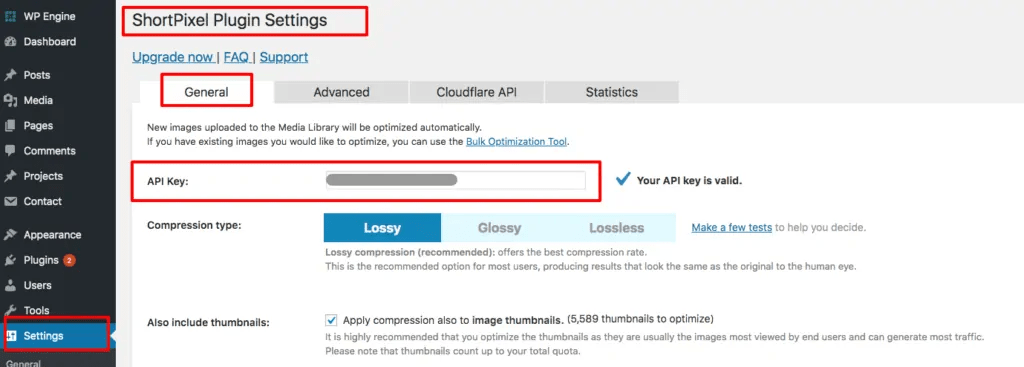Click '(5,589 thumbnails to optimize)' text
Viewport: 1024px width, 367px height.
pos(640,319)
